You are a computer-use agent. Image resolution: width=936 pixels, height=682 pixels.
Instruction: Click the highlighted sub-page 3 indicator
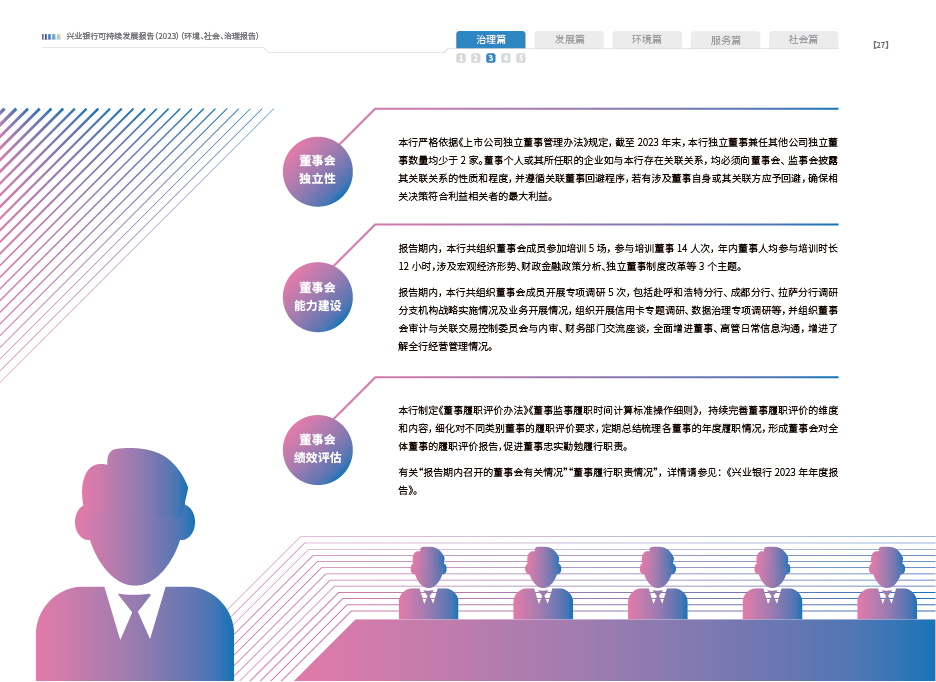tap(491, 59)
